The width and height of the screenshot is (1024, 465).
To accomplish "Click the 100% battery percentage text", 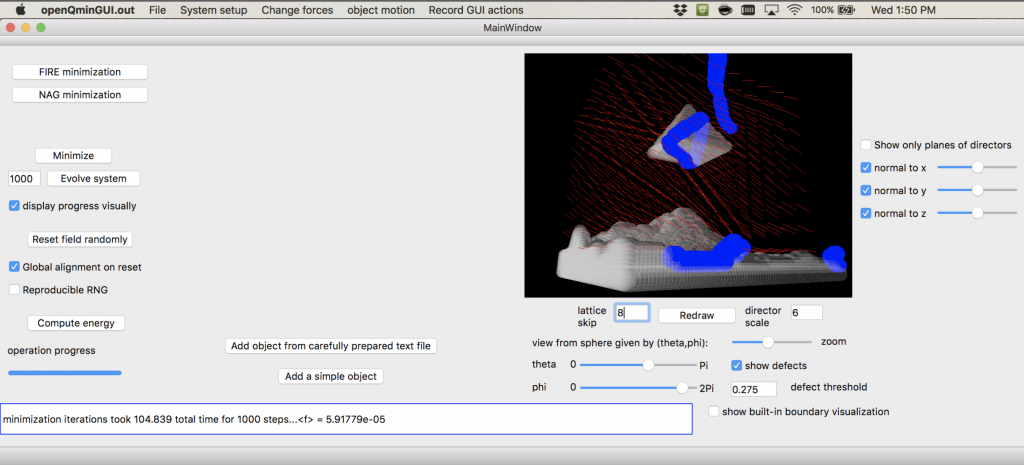I will click(x=822, y=10).
